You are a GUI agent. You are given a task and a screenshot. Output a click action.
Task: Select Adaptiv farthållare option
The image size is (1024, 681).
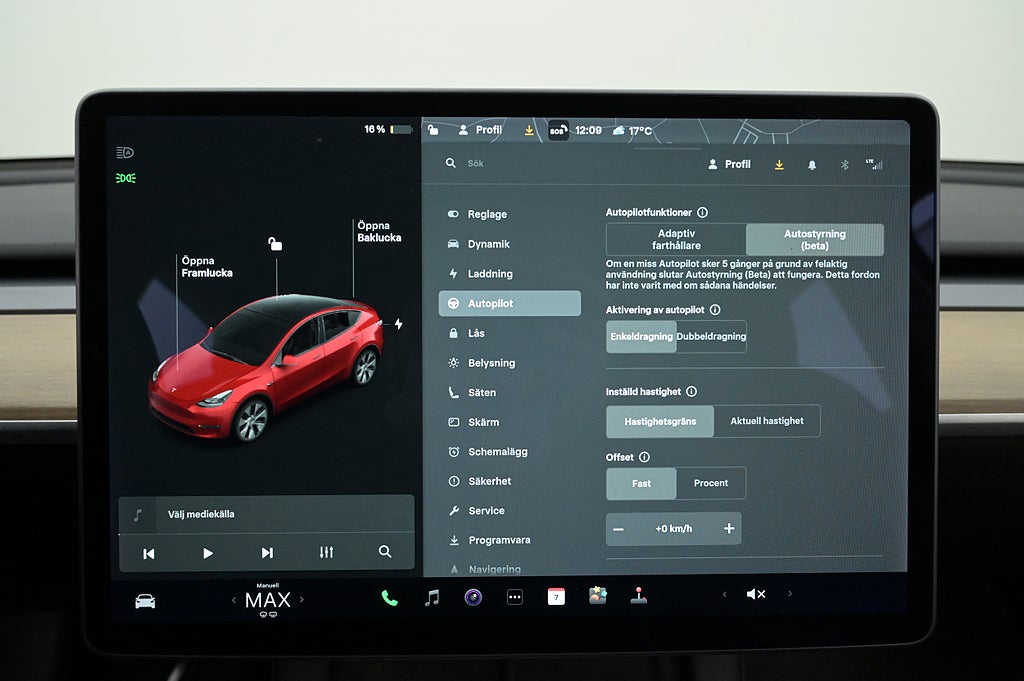pyautogui.click(x=676, y=239)
